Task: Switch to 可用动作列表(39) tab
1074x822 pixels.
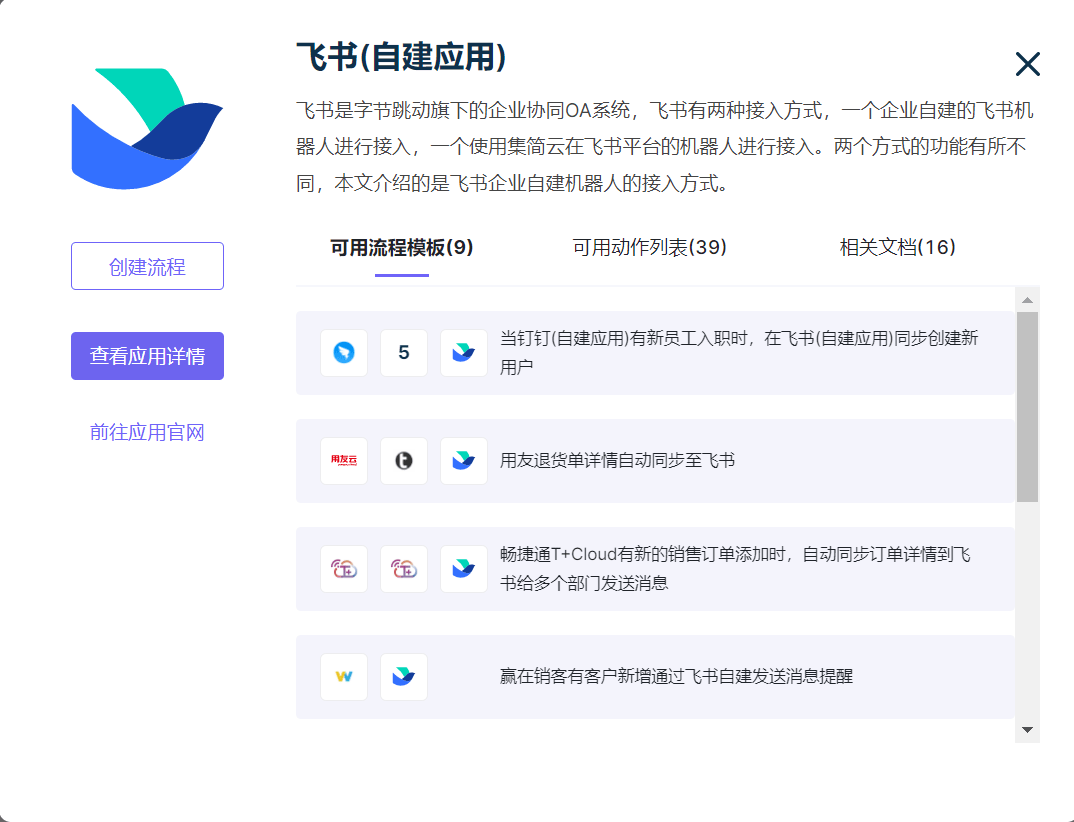Action: click(649, 248)
